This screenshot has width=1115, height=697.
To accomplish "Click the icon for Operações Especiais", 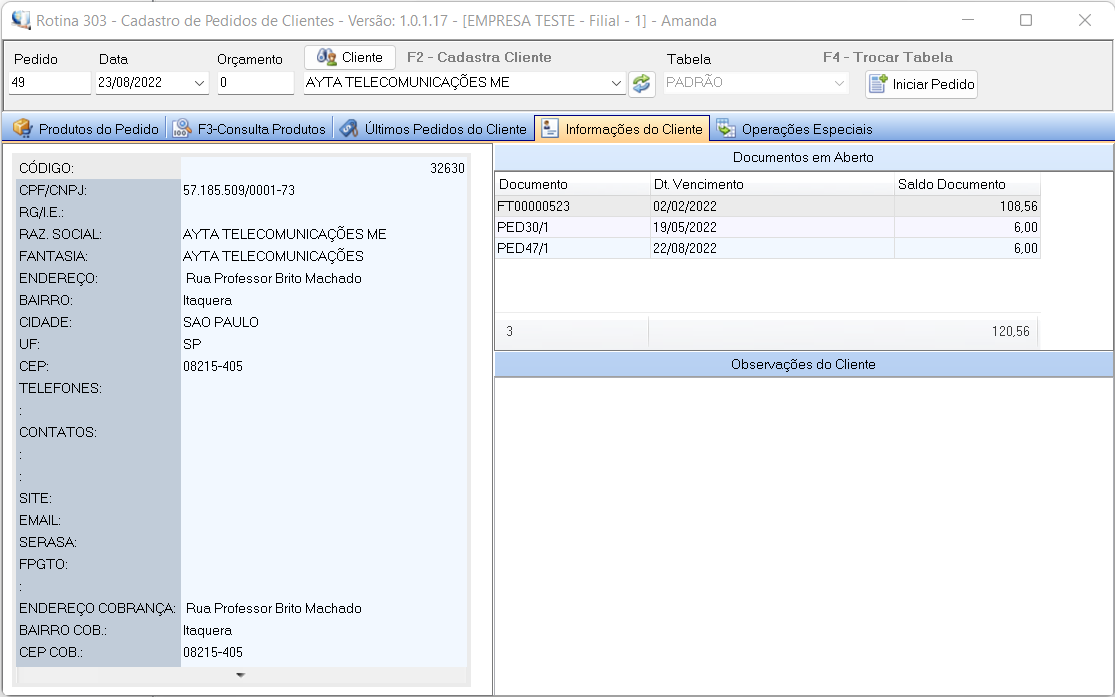I will [x=726, y=129].
